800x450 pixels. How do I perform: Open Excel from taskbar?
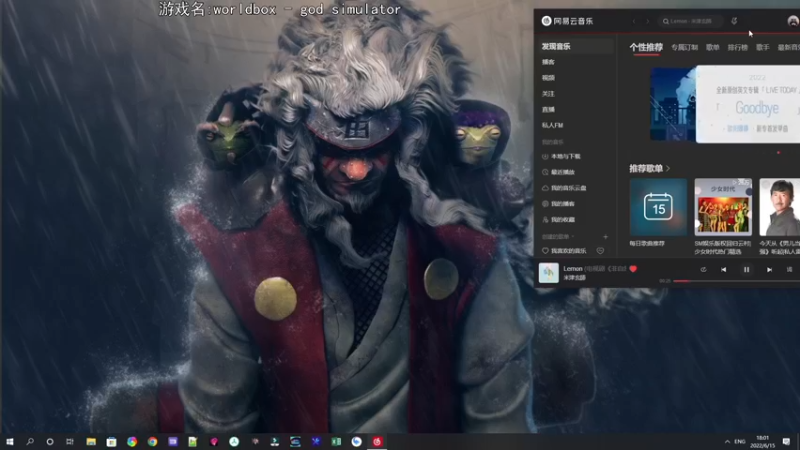pos(336,441)
